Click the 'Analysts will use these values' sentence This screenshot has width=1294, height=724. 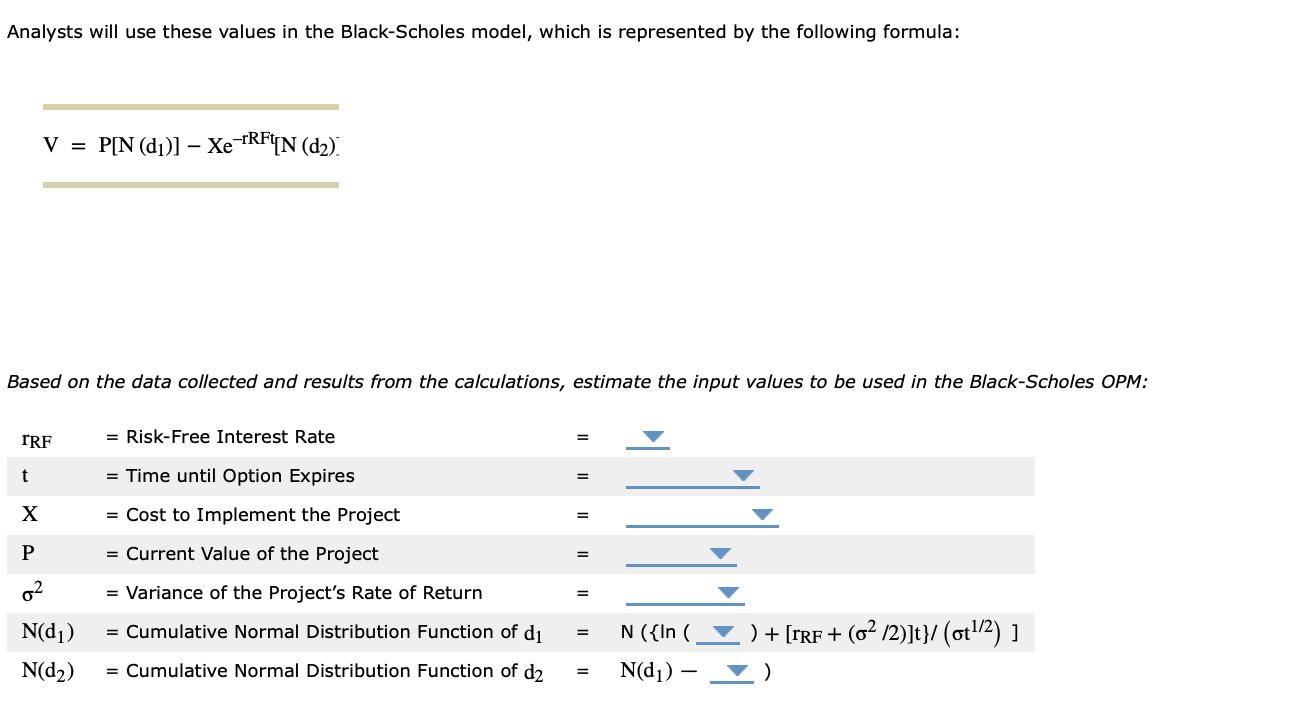click(x=483, y=32)
